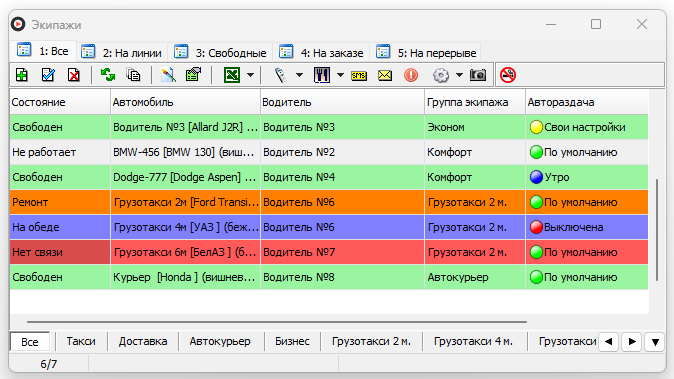This screenshot has height=379, width=674.
Task: Select bottom tab Грузотакси 2 м.
Action: pyautogui.click(x=371, y=341)
